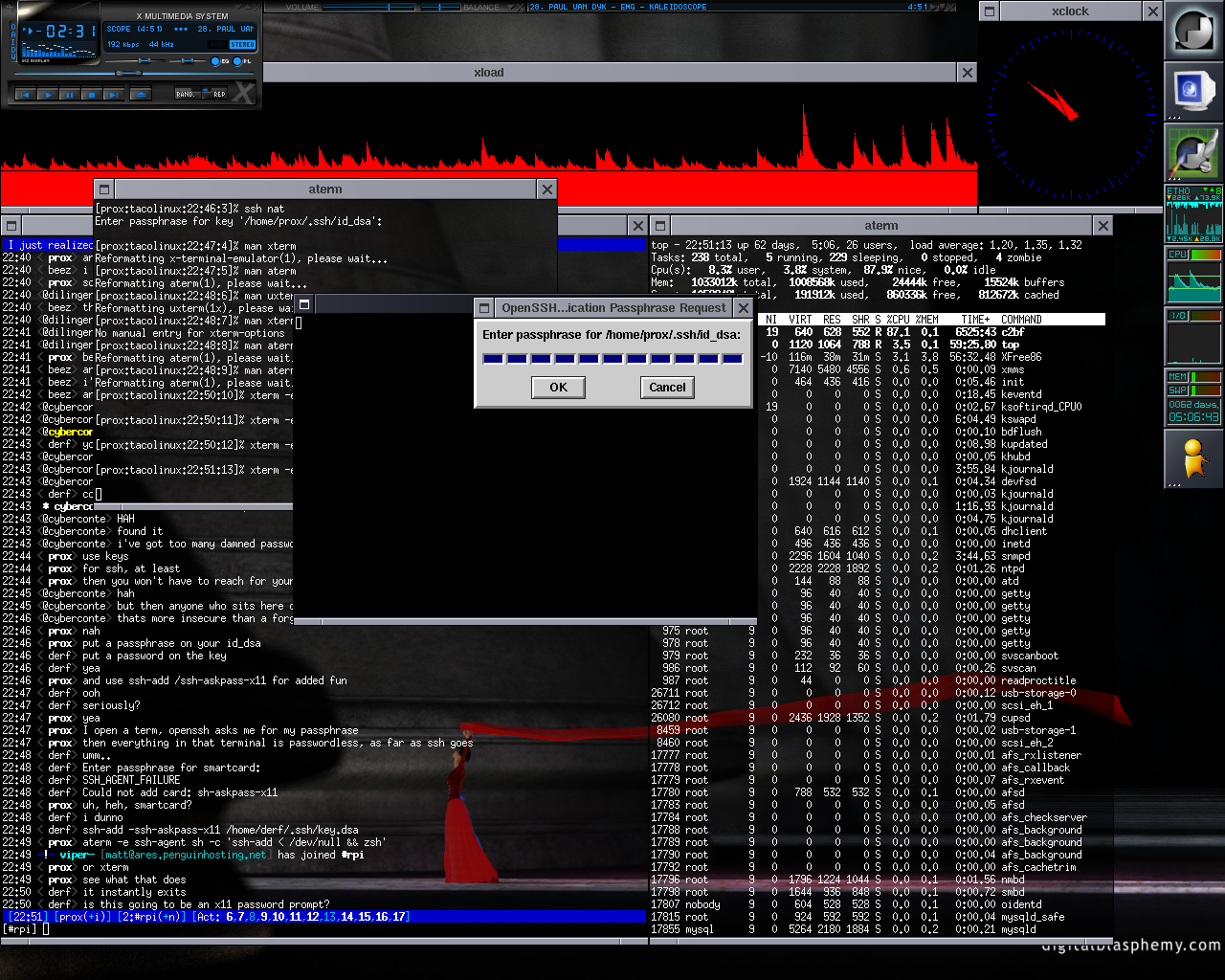Click the ETH0 network monitor dockapp

[x=1193, y=214]
